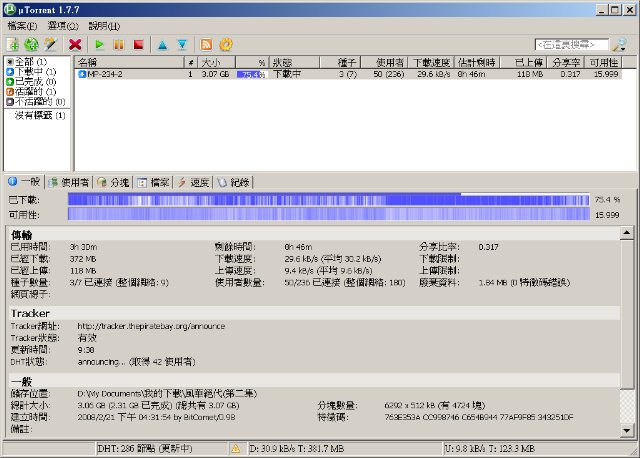
Task: Click the red Stop torrent button
Action: coord(138,44)
